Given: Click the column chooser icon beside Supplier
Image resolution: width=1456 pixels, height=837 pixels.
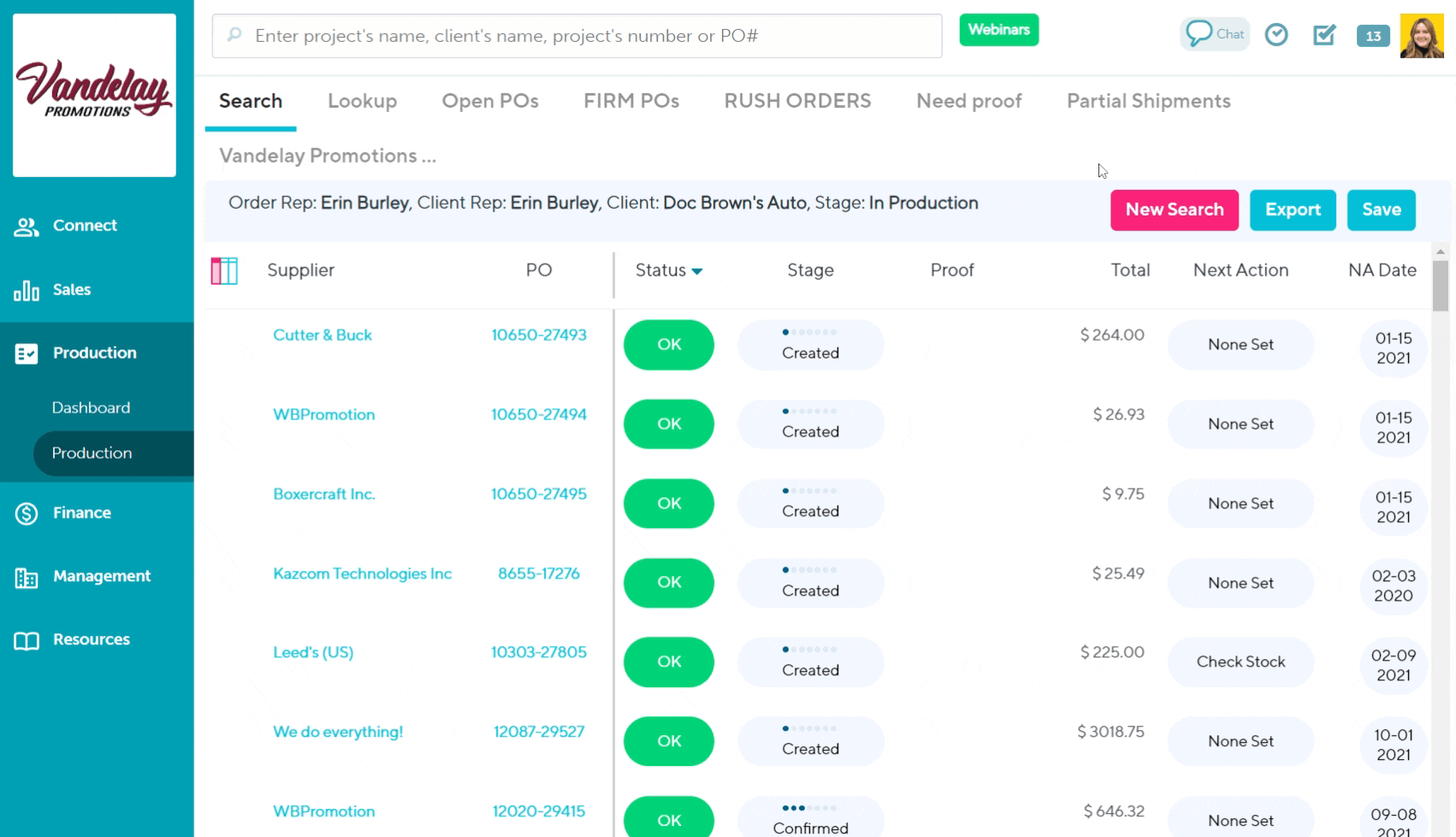Looking at the screenshot, I should pos(224,270).
